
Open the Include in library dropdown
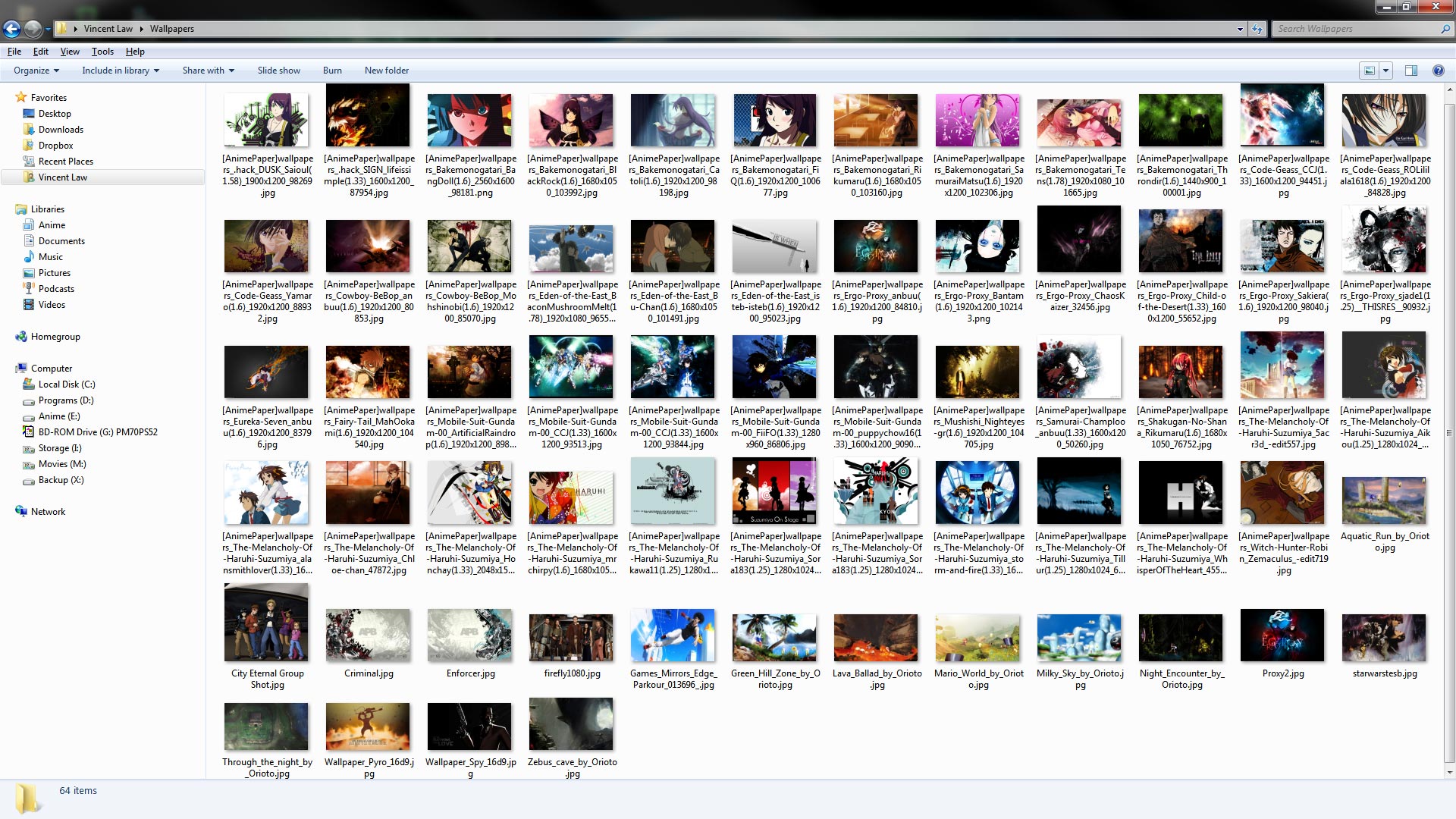(121, 71)
